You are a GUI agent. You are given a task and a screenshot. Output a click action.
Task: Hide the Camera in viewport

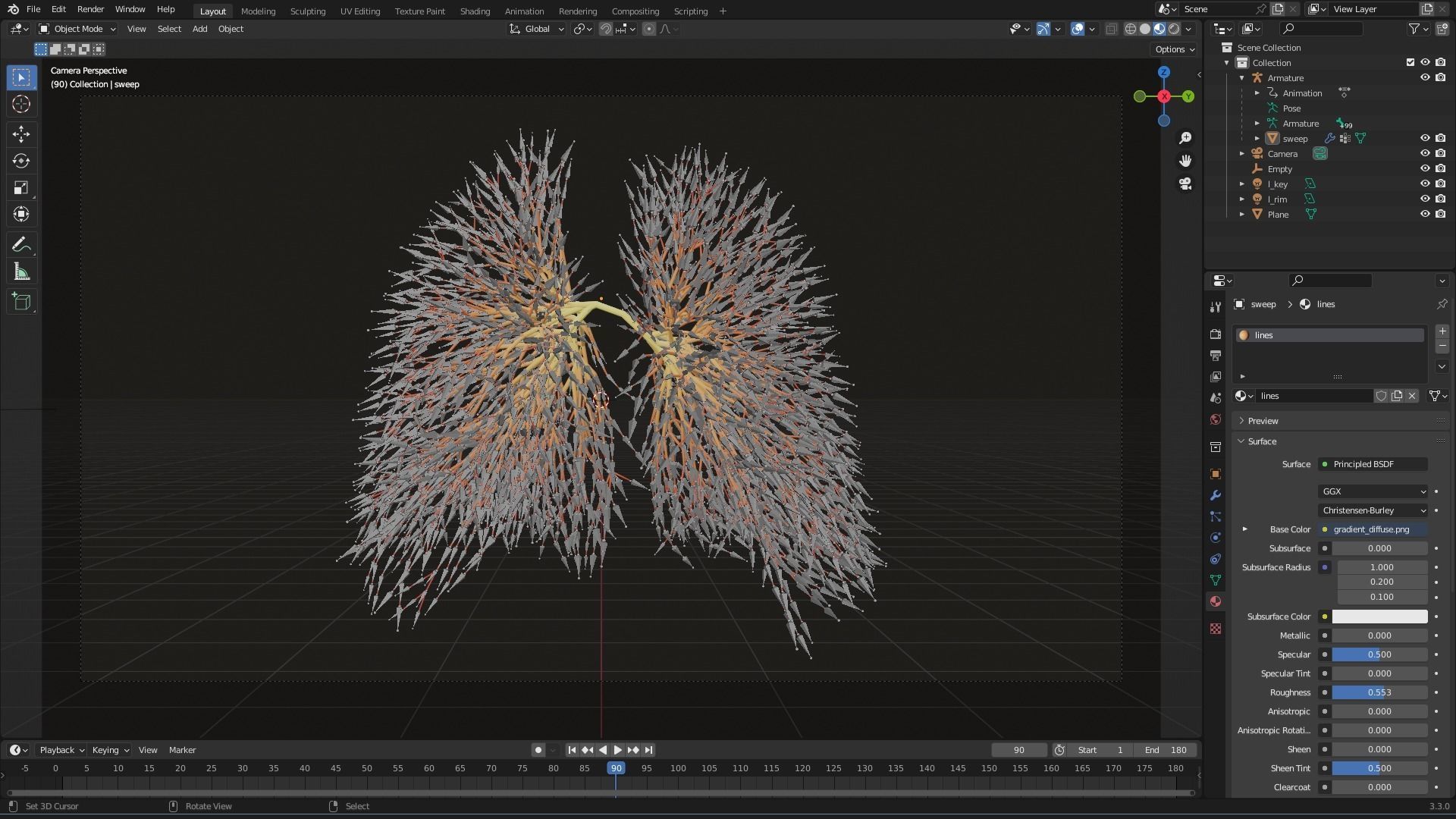1425,153
